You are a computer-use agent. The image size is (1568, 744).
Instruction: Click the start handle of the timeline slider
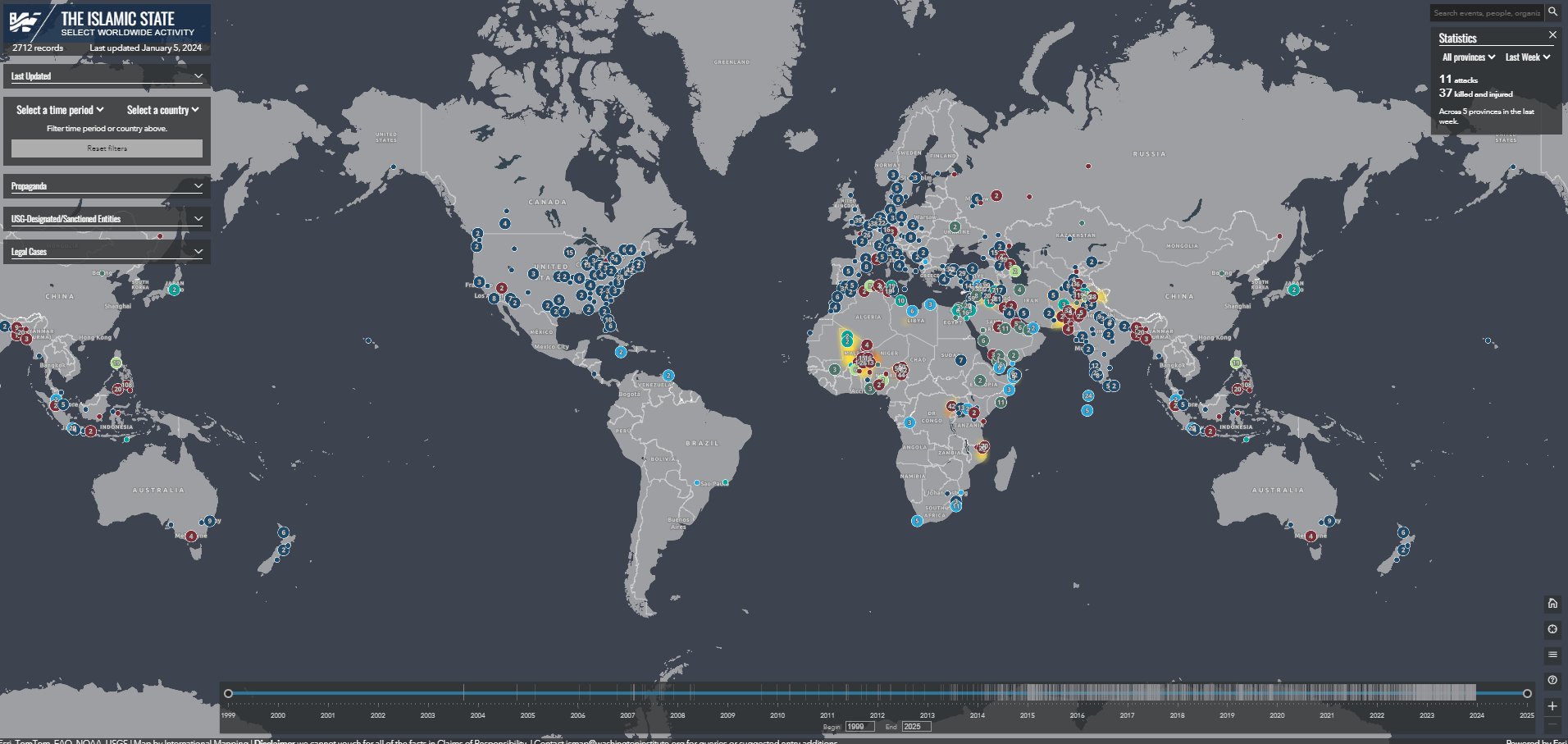pos(229,693)
